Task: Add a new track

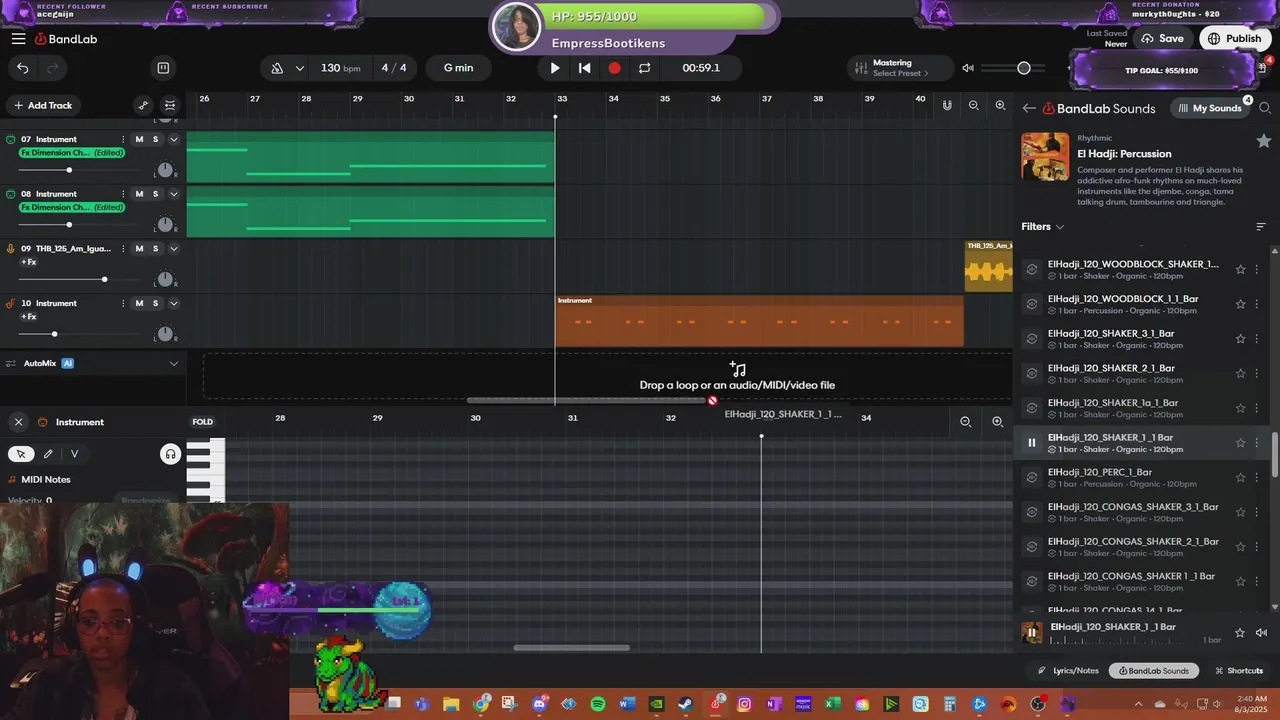Action: [x=42, y=105]
